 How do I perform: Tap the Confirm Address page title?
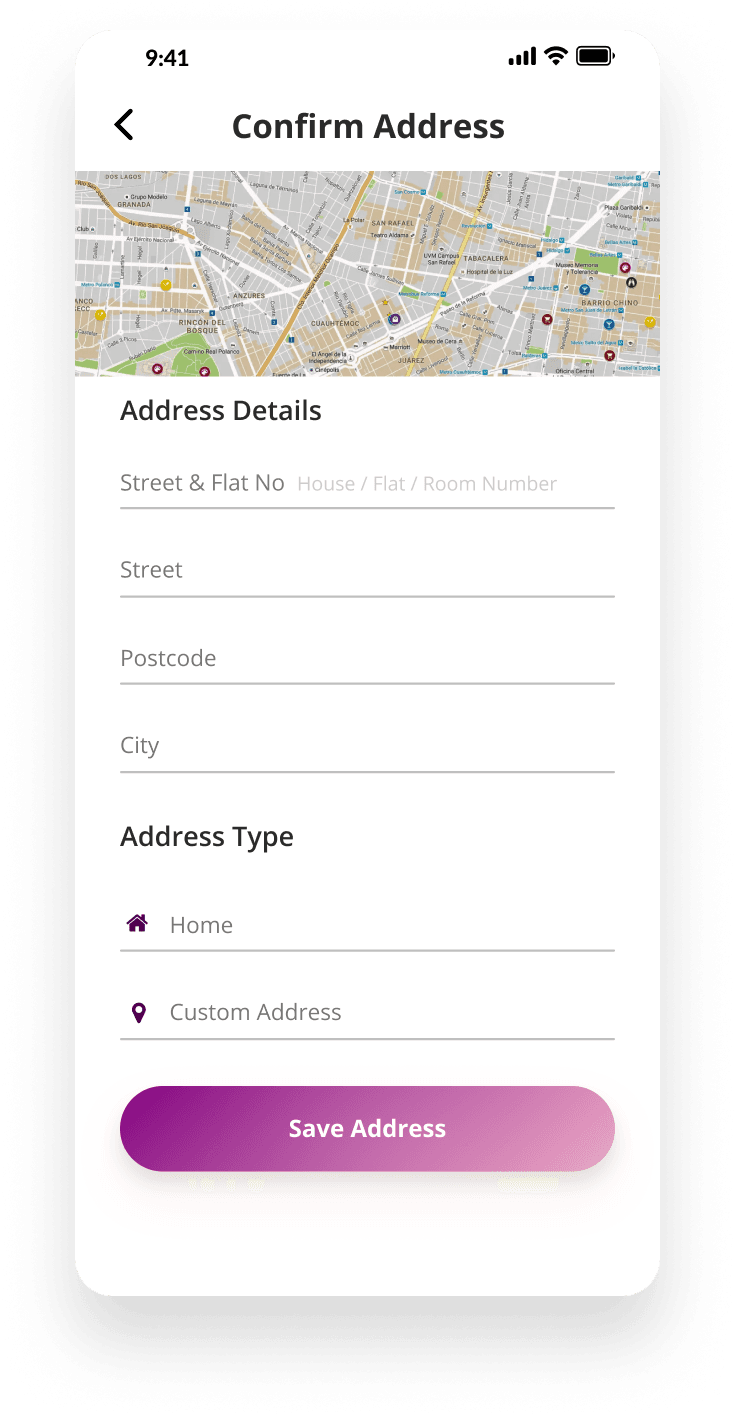[x=368, y=126]
